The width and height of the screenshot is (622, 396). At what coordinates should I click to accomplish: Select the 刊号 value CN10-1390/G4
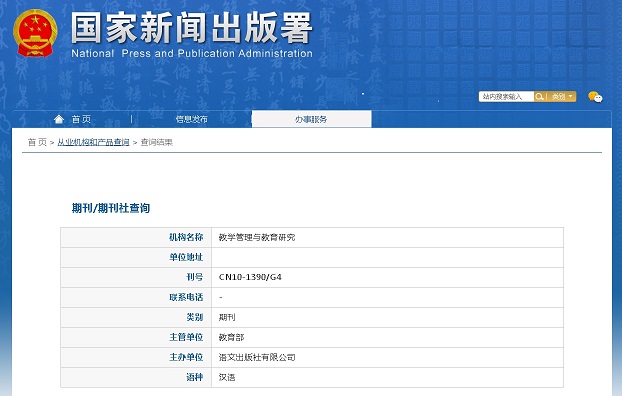(250, 277)
